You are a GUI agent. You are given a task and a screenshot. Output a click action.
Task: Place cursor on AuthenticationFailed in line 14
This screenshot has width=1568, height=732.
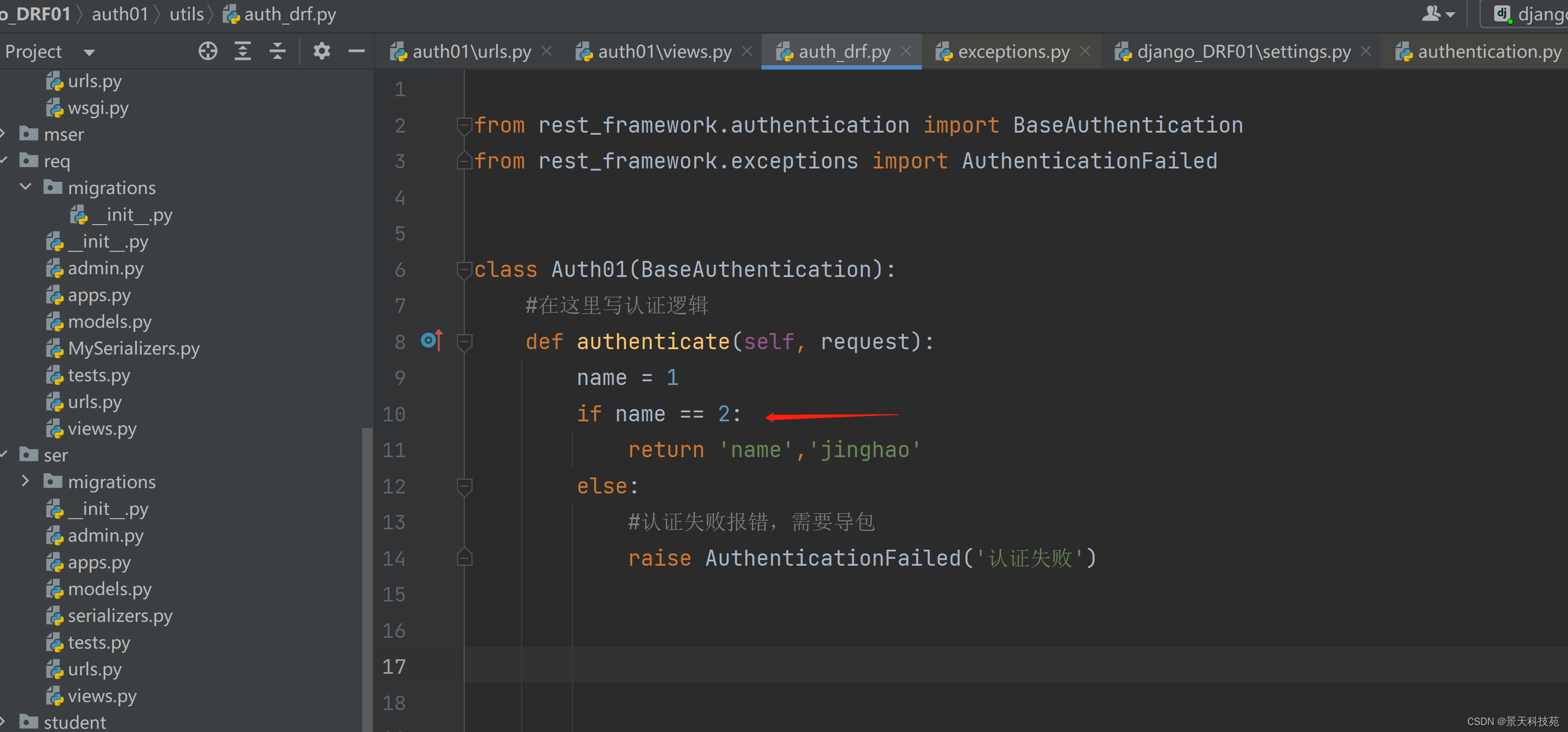coord(833,558)
